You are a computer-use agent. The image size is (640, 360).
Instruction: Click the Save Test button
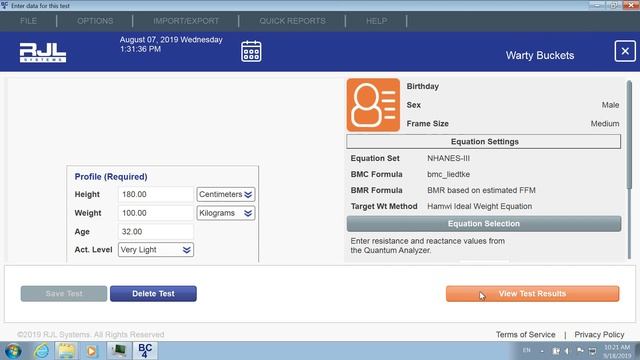(64, 293)
